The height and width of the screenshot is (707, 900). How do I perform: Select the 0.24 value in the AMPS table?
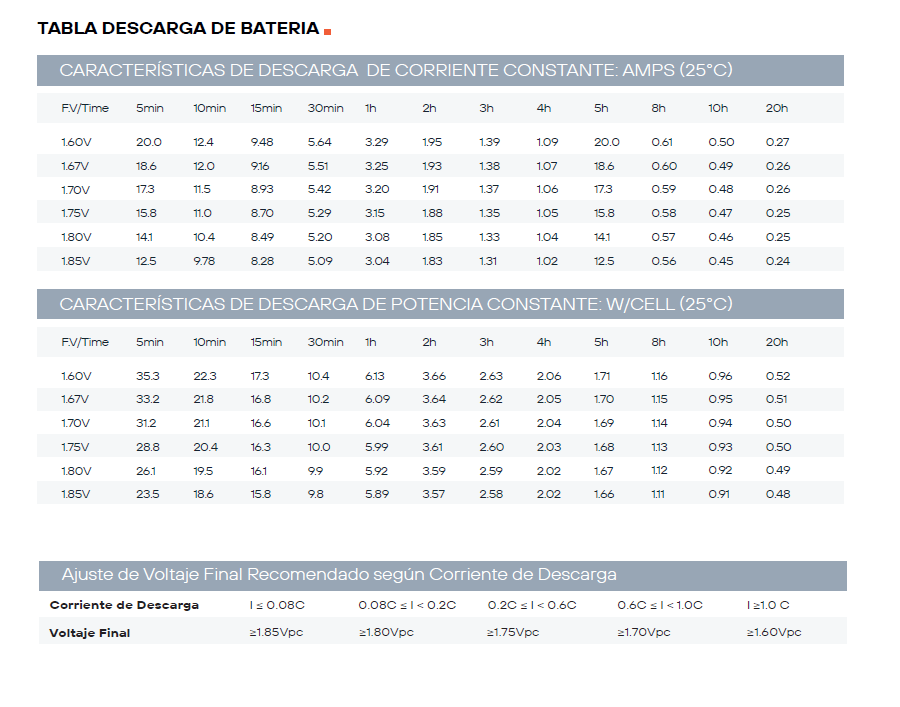tap(777, 261)
